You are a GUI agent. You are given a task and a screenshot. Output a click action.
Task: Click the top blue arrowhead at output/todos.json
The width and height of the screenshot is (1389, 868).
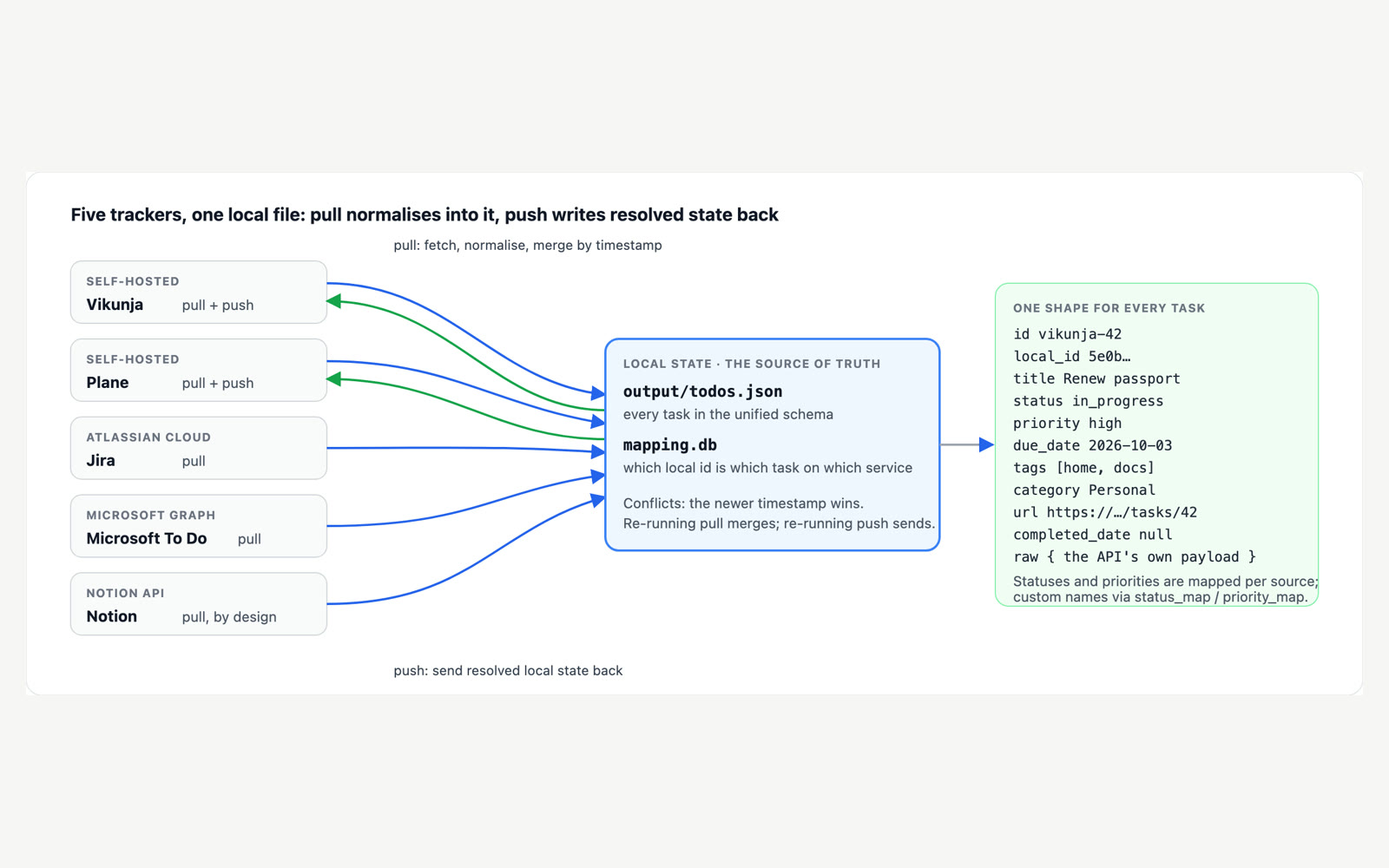(x=598, y=393)
